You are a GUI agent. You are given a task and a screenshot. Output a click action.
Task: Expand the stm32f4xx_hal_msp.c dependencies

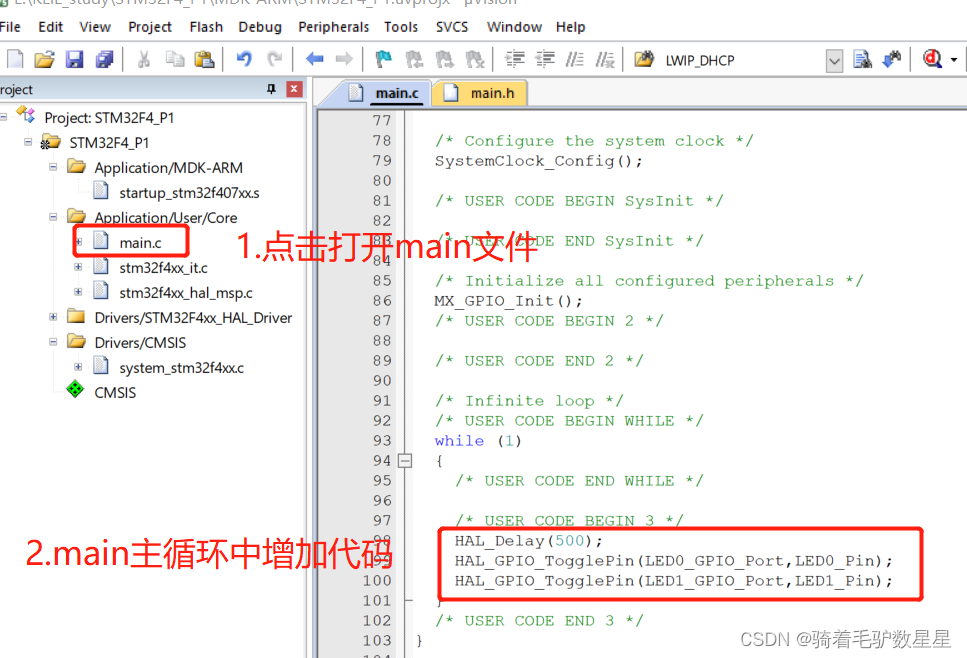tap(78, 292)
